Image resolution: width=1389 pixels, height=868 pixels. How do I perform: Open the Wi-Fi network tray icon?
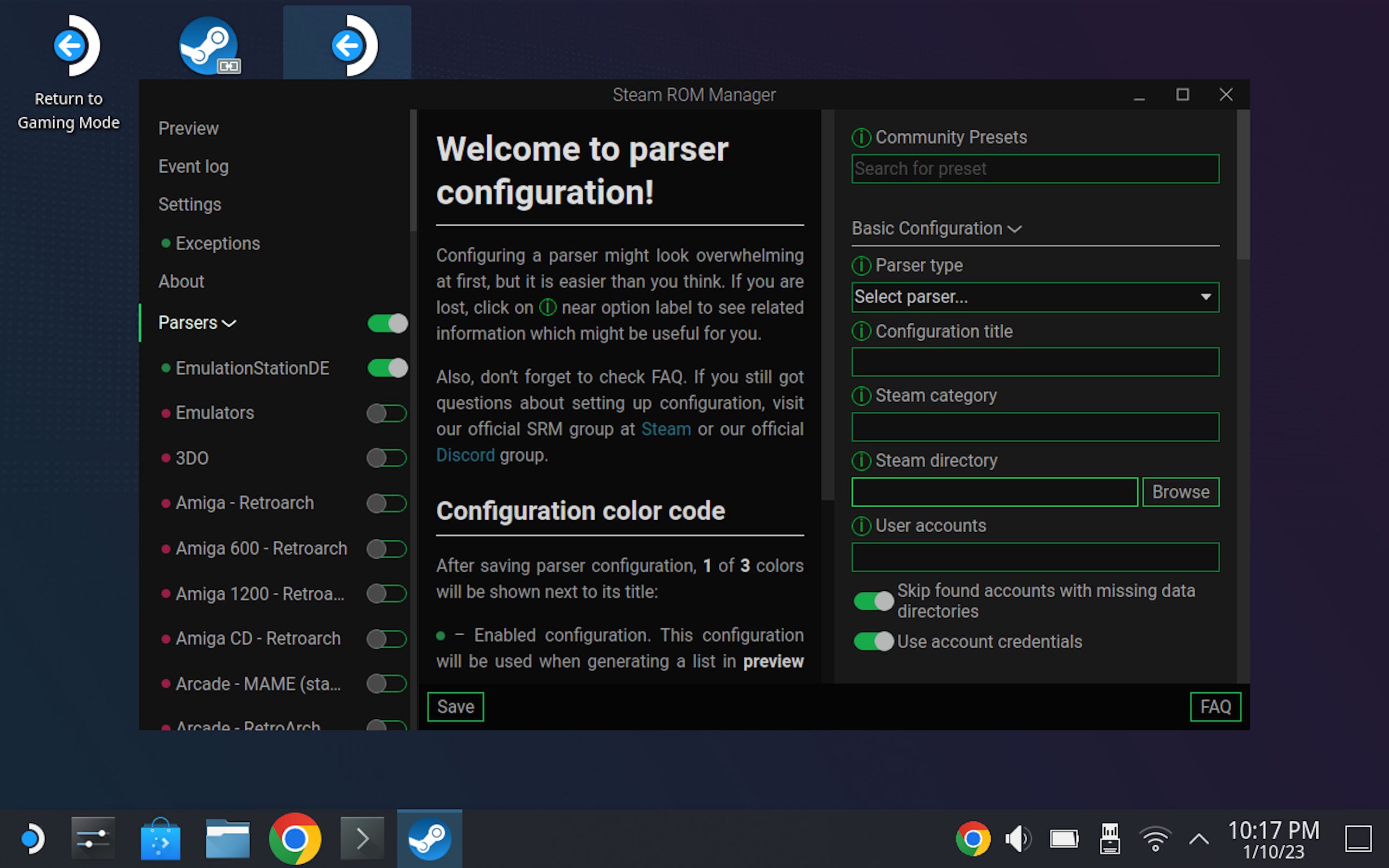point(1155,839)
